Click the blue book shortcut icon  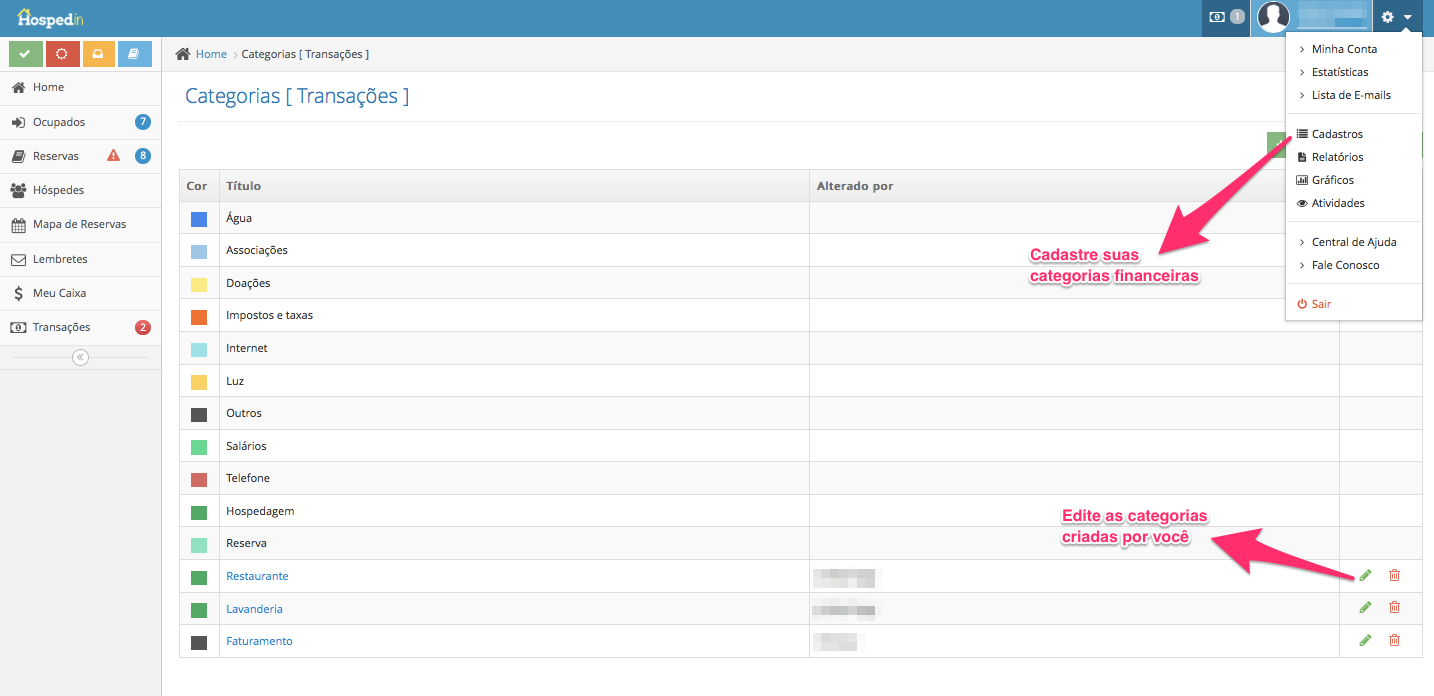tap(134, 54)
